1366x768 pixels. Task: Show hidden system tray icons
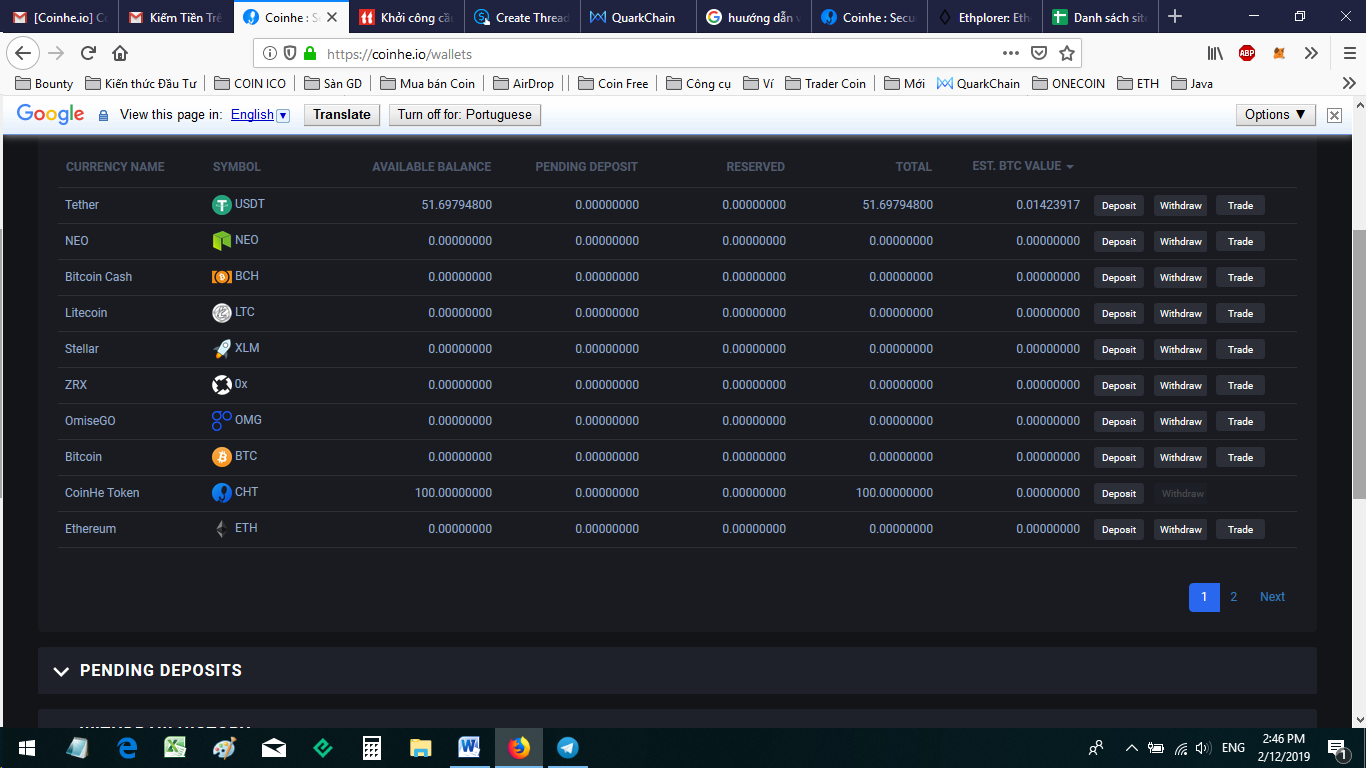(x=1132, y=747)
